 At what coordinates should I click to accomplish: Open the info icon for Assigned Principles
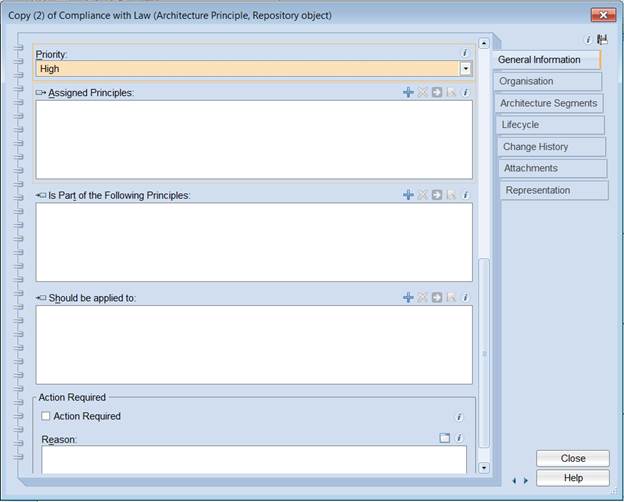coord(465,92)
